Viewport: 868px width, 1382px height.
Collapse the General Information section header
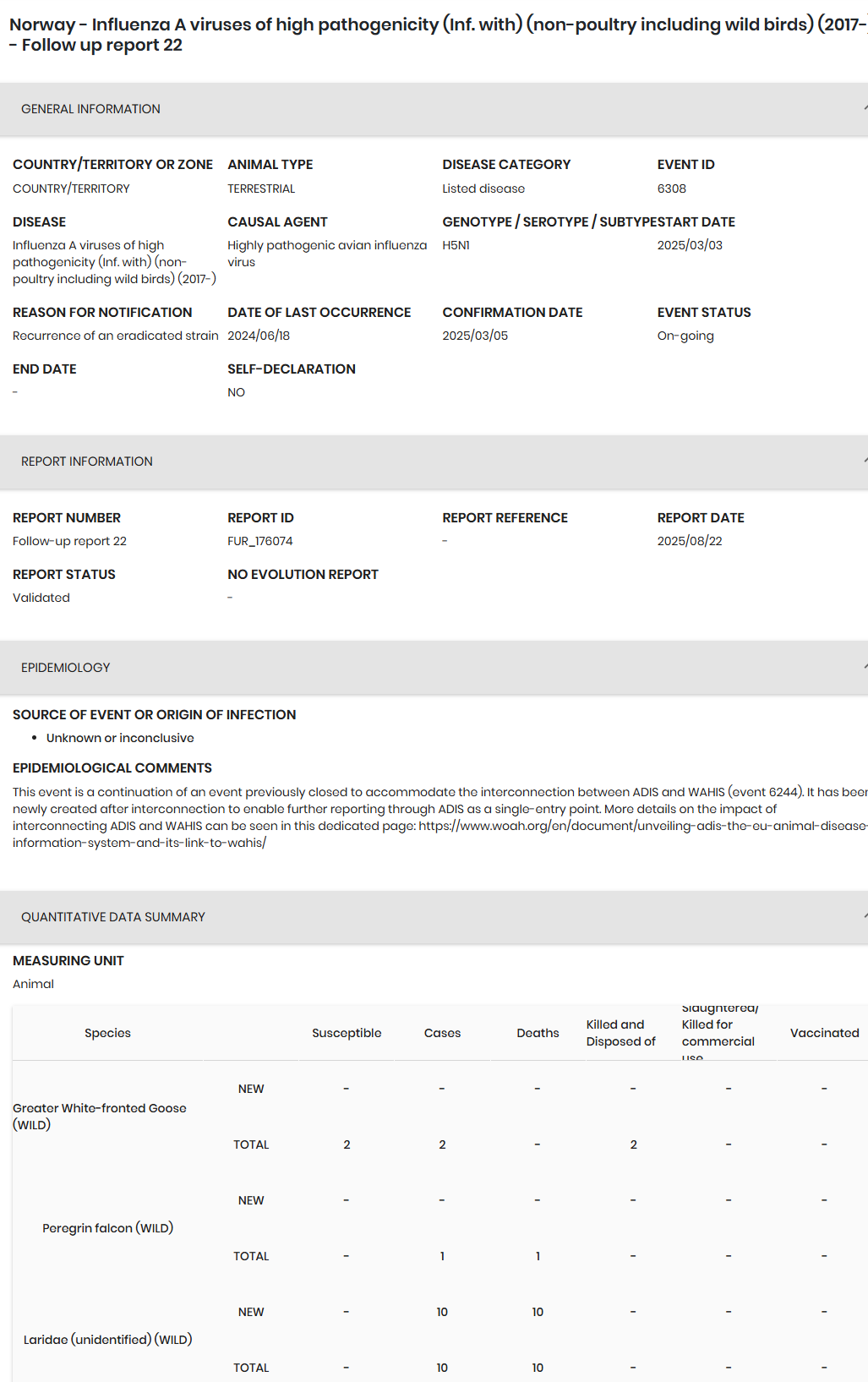tap(863, 109)
